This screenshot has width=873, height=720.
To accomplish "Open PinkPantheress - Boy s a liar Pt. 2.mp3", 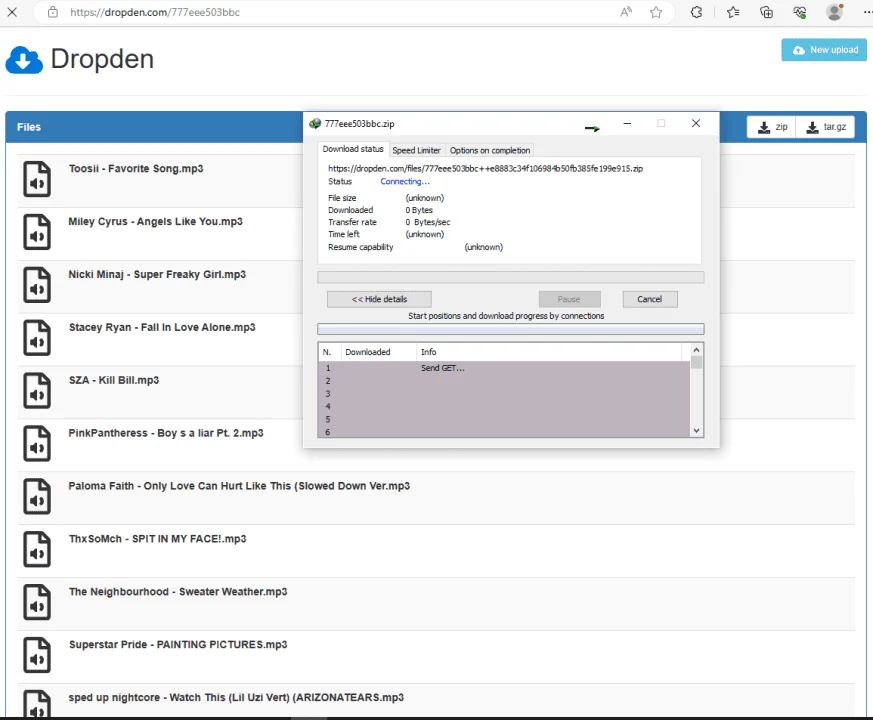I will point(166,433).
